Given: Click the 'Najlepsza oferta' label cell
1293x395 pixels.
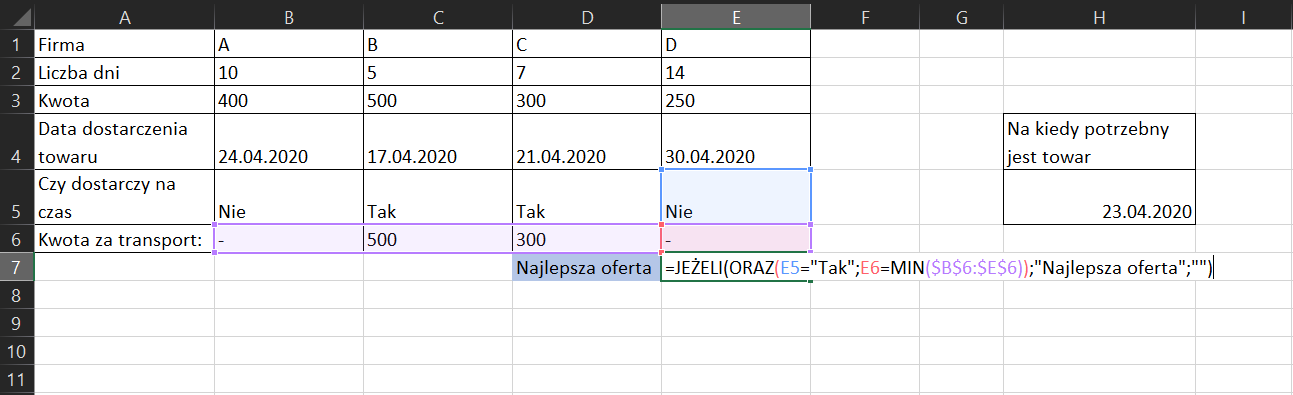Looking at the screenshot, I should [587, 267].
